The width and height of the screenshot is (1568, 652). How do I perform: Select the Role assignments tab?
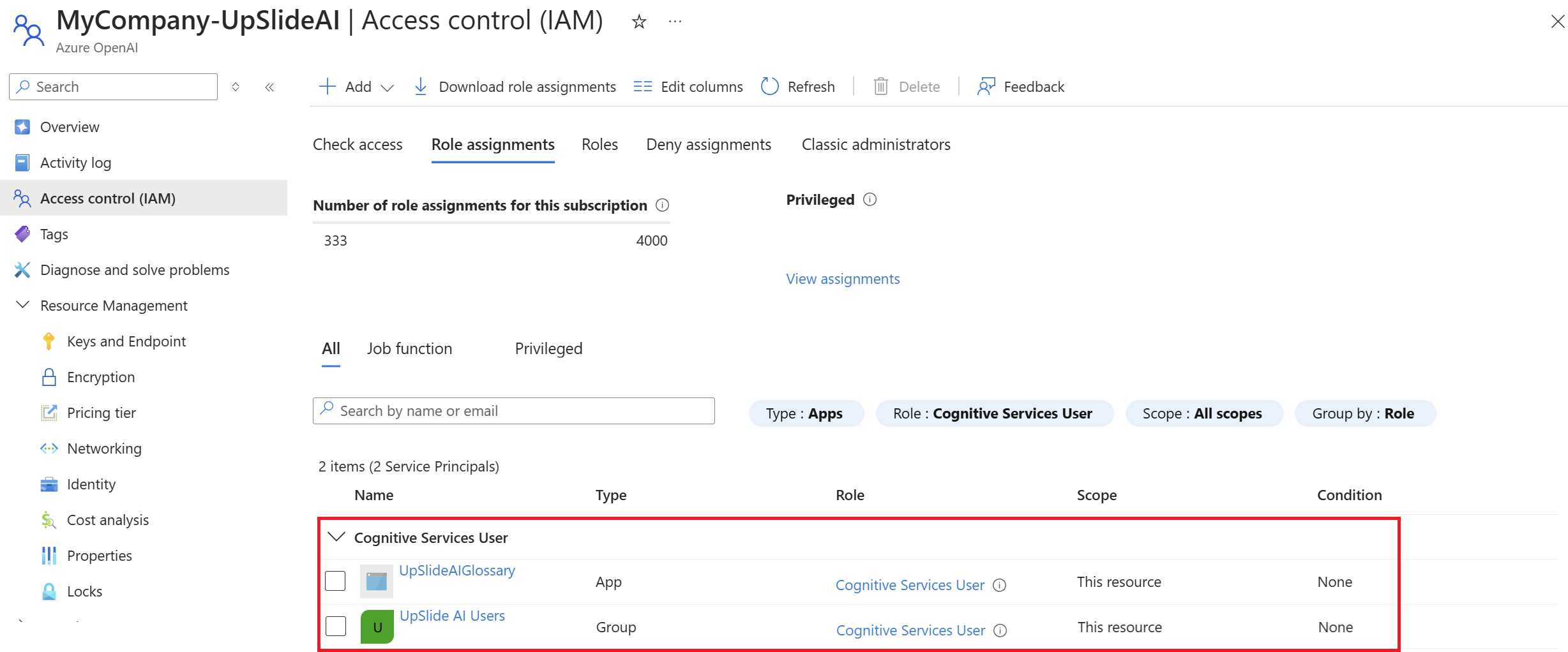[x=493, y=145]
